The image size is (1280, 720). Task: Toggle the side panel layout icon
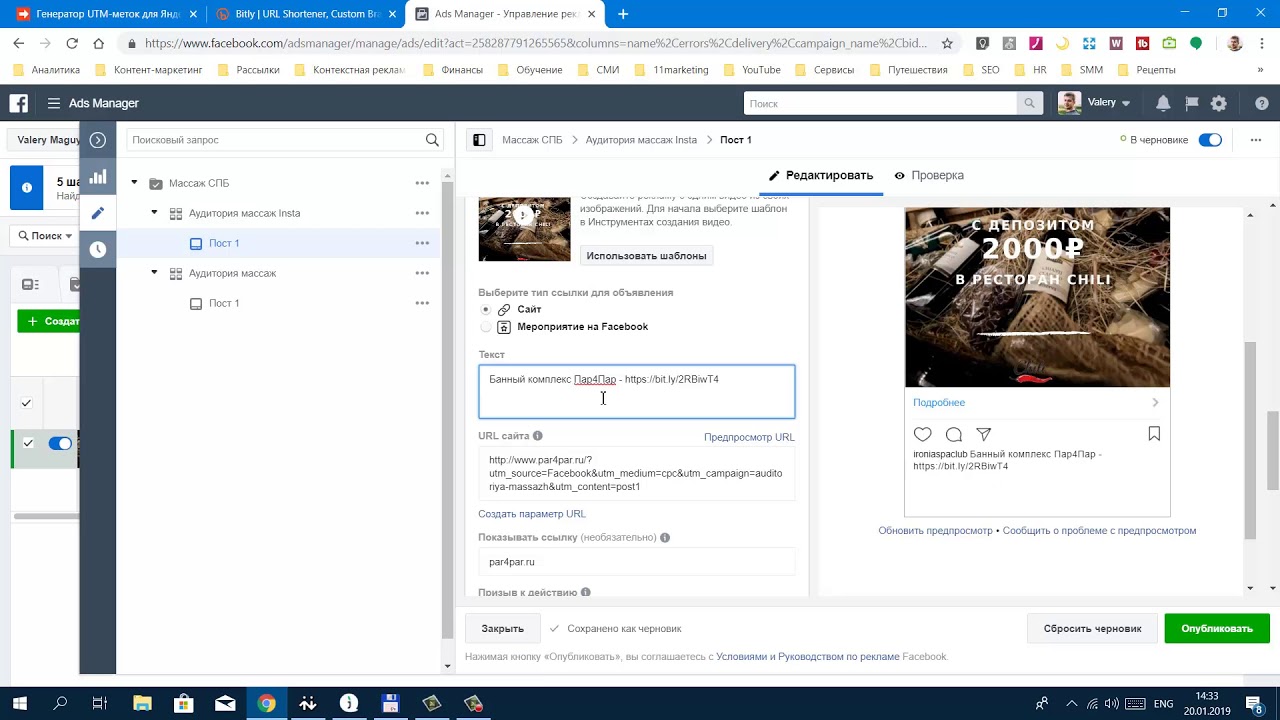pyautogui.click(x=479, y=140)
